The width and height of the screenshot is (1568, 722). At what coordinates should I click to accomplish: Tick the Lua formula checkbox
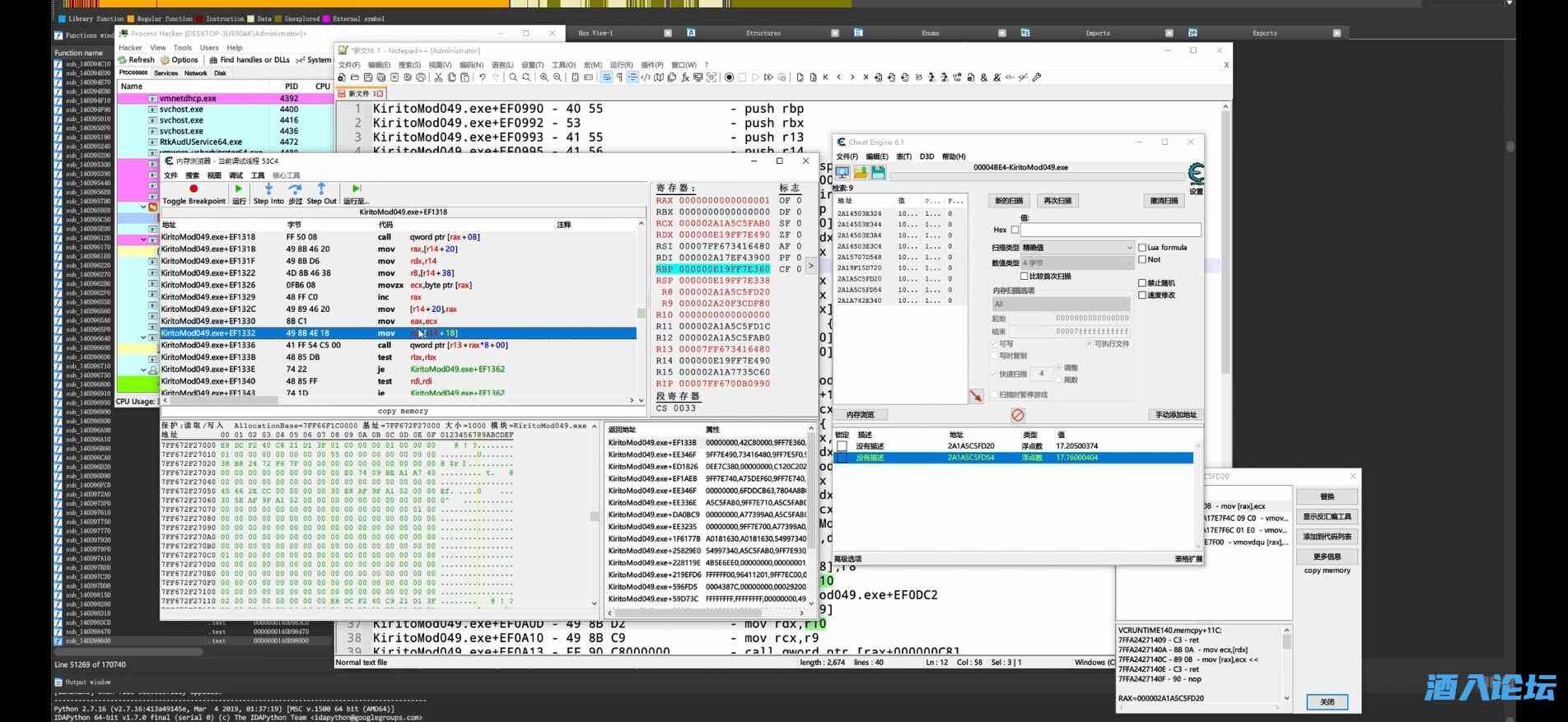click(1142, 247)
